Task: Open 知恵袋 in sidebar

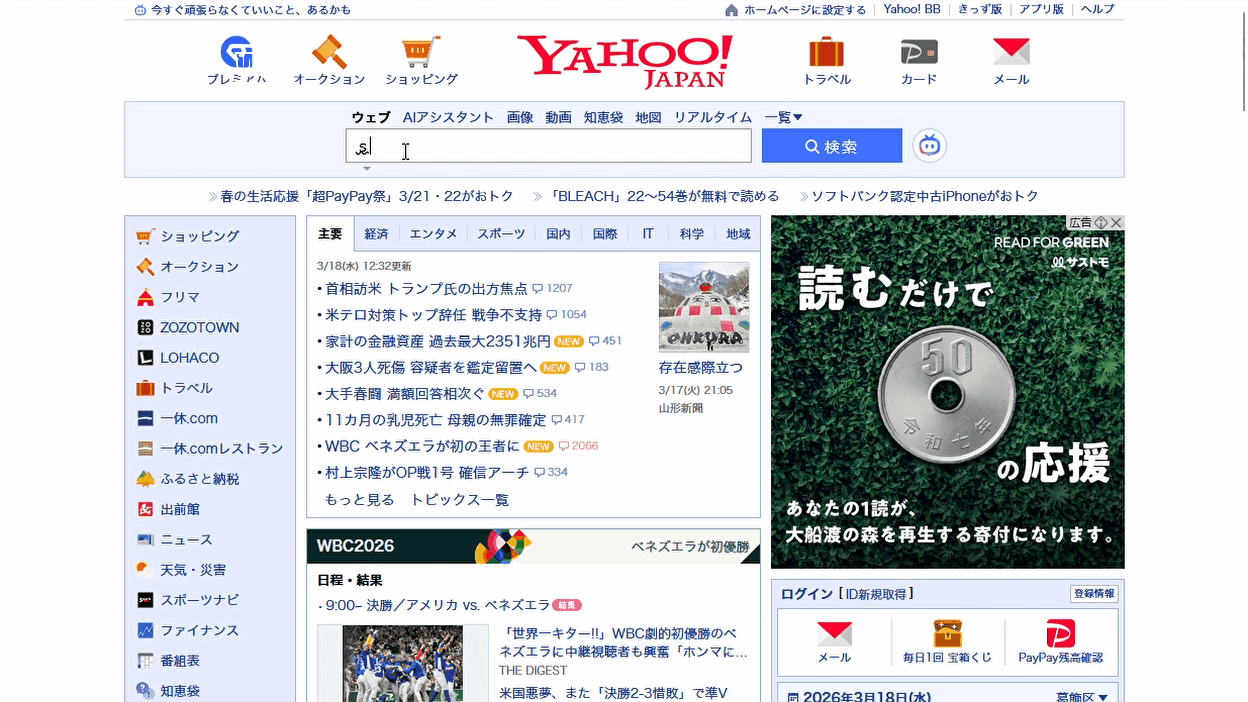Action: click(x=168, y=691)
